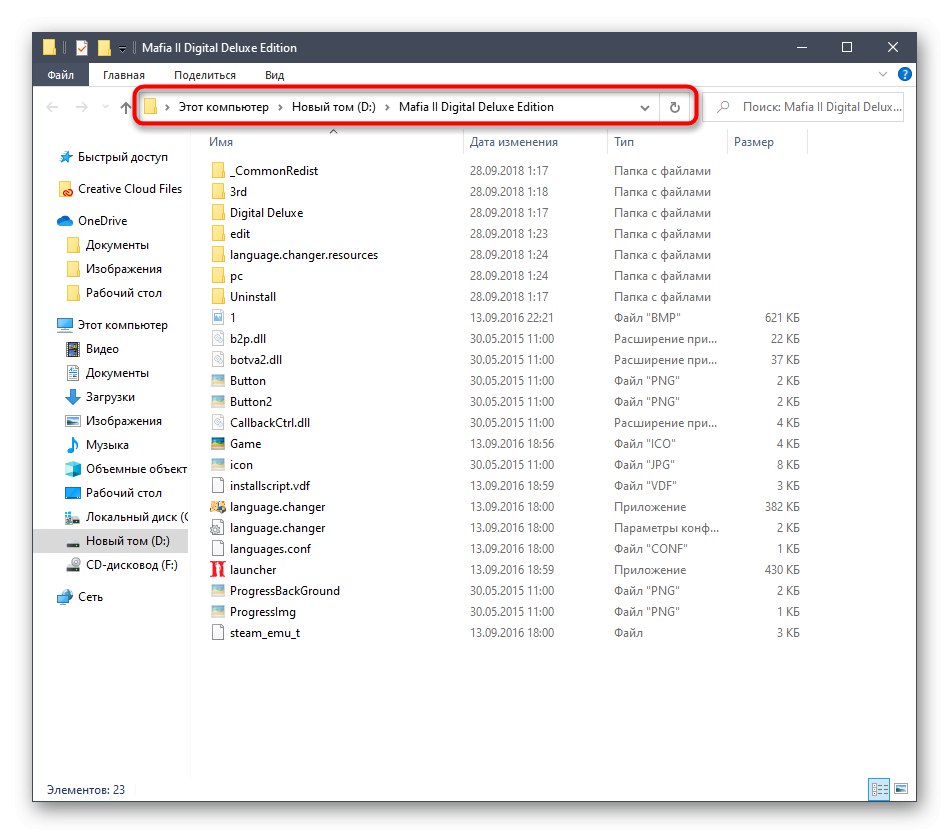
Task: Select the BMP file named 1
Action: coord(232,318)
